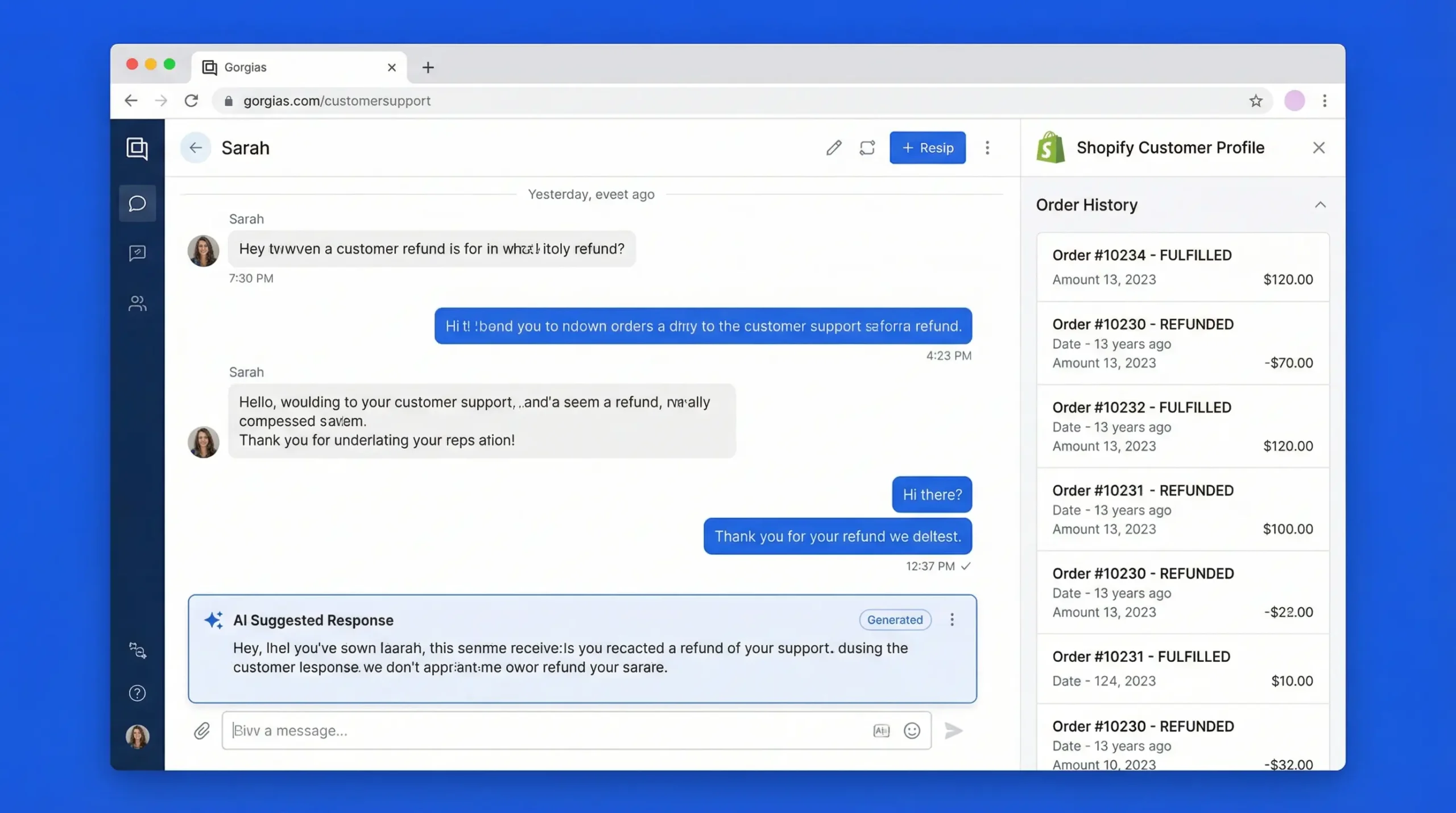Open the sidebar message check icon

137,253
